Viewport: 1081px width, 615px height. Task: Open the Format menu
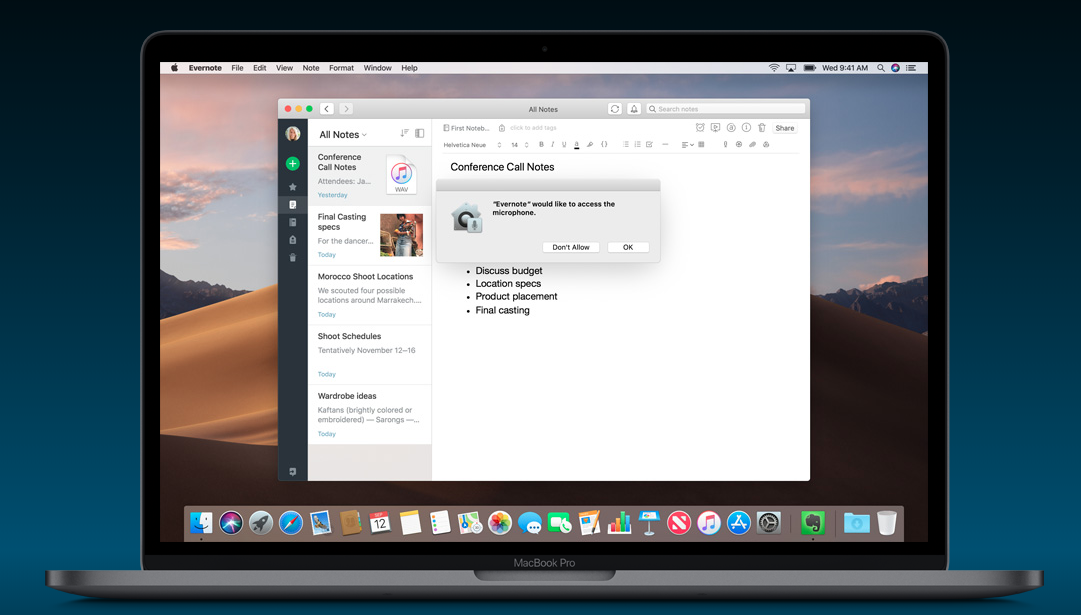point(341,68)
